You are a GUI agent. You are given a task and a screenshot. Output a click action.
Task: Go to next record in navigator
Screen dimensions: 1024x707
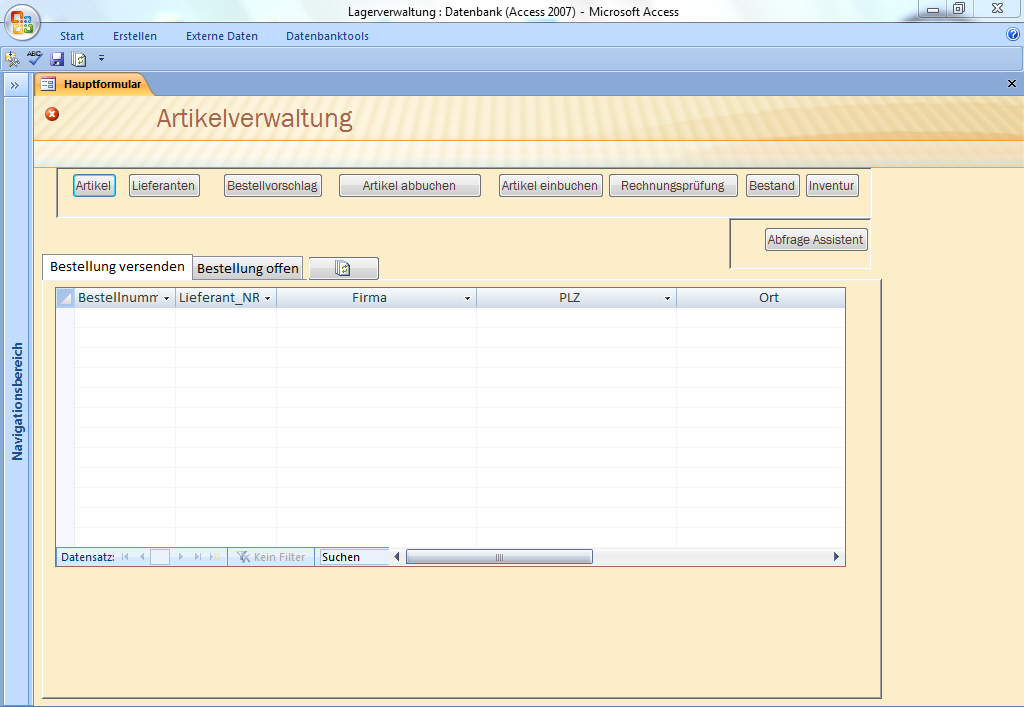pos(180,557)
